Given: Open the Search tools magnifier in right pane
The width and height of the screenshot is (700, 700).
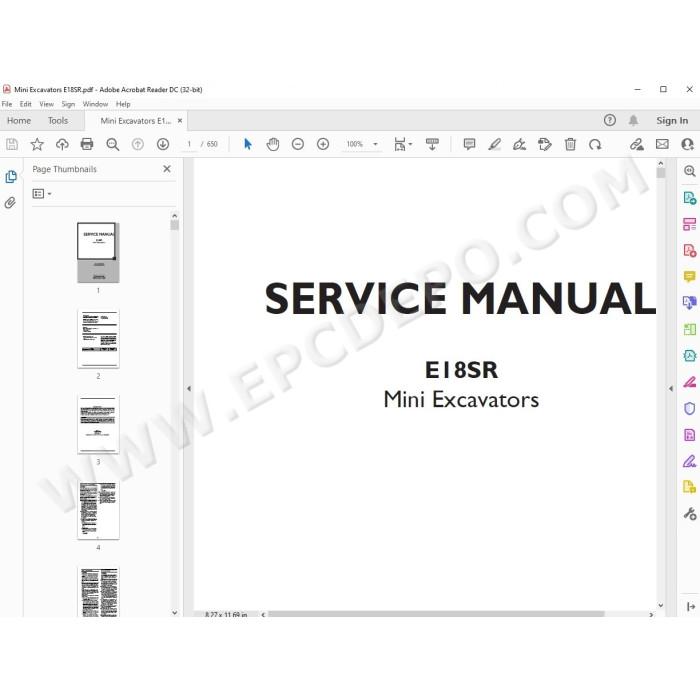Looking at the screenshot, I should [689, 171].
